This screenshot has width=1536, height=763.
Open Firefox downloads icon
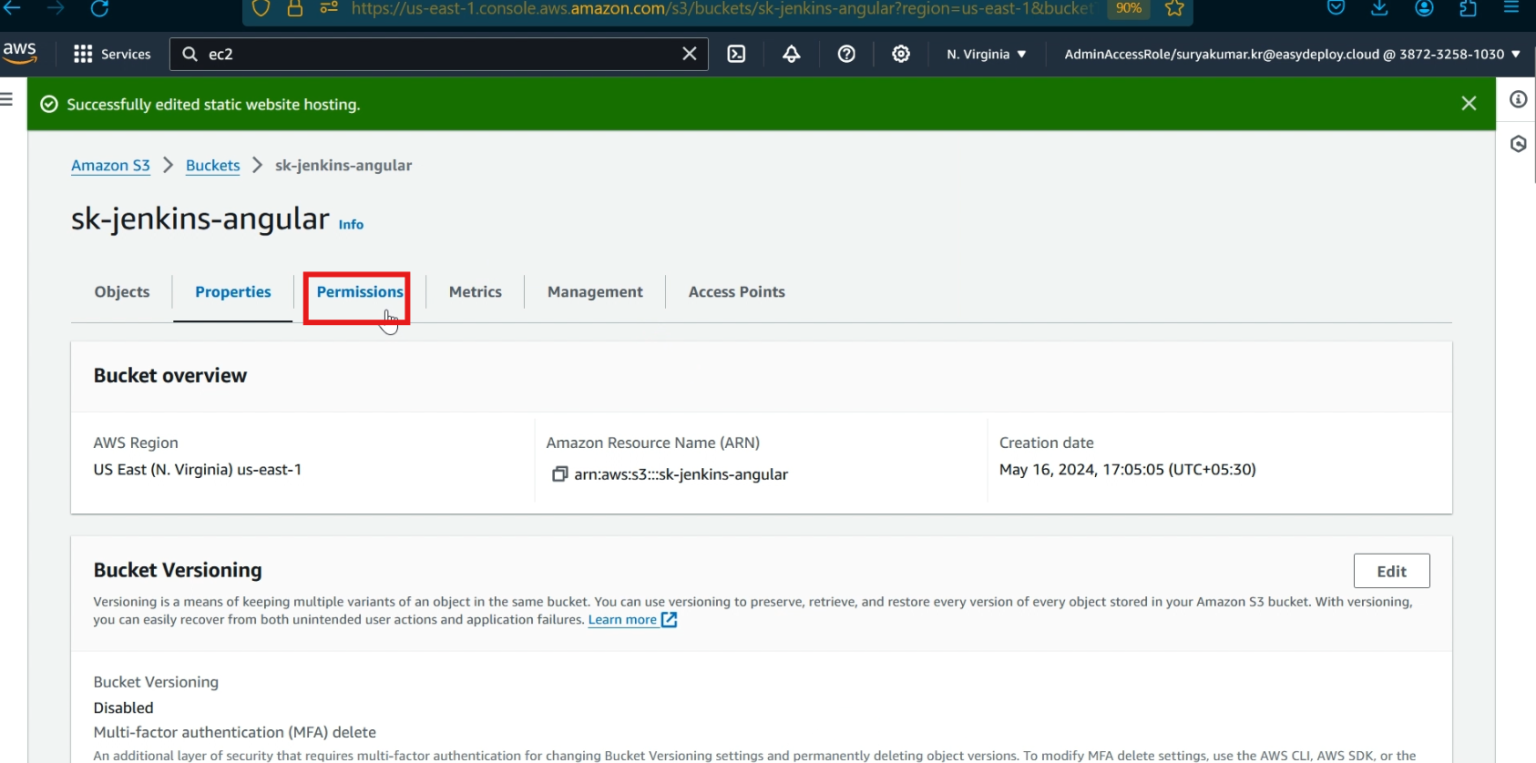tap(1379, 8)
